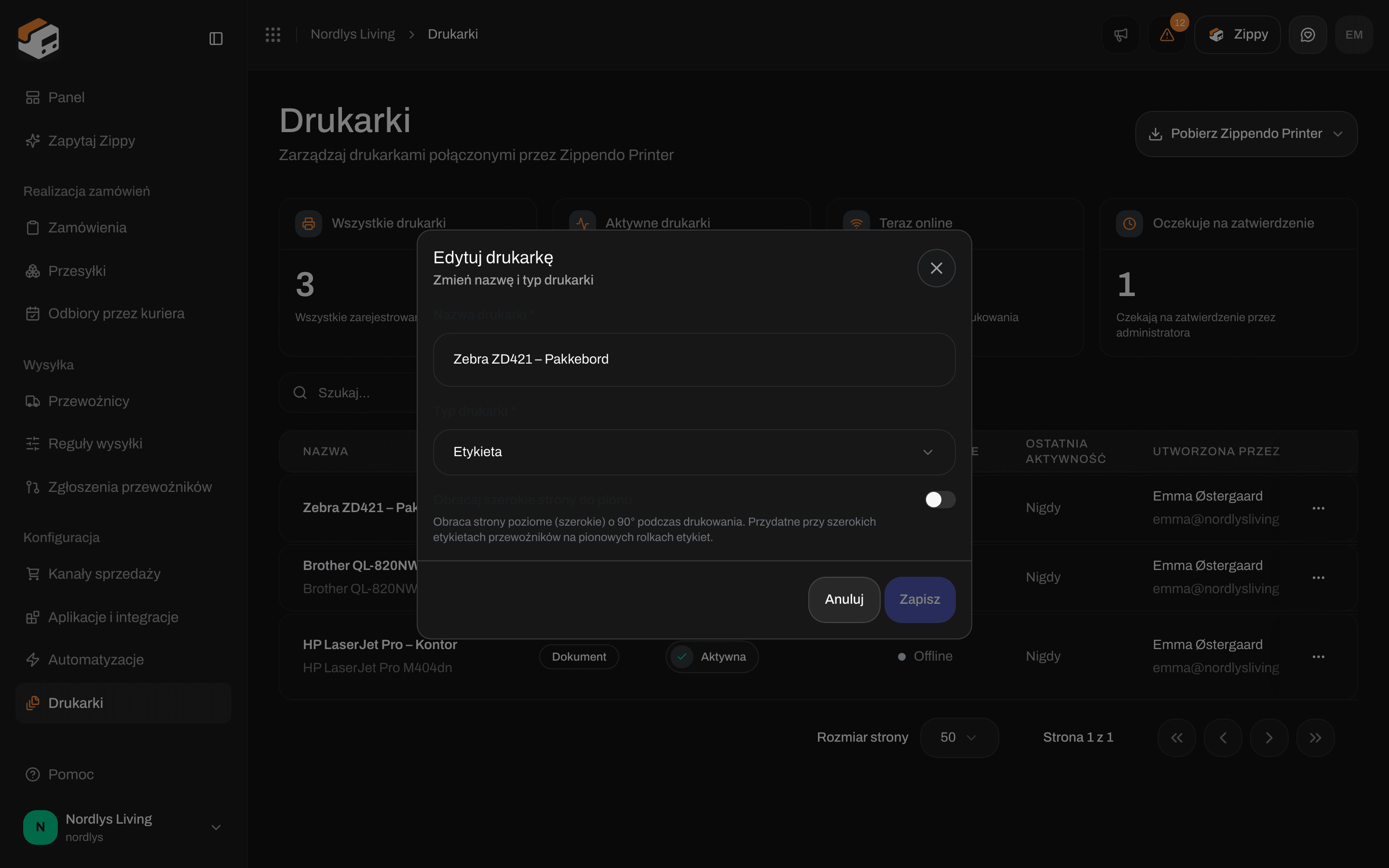This screenshot has width=1389, height=868.
Task: Click the Anuluj button
Action: (844, 599)
